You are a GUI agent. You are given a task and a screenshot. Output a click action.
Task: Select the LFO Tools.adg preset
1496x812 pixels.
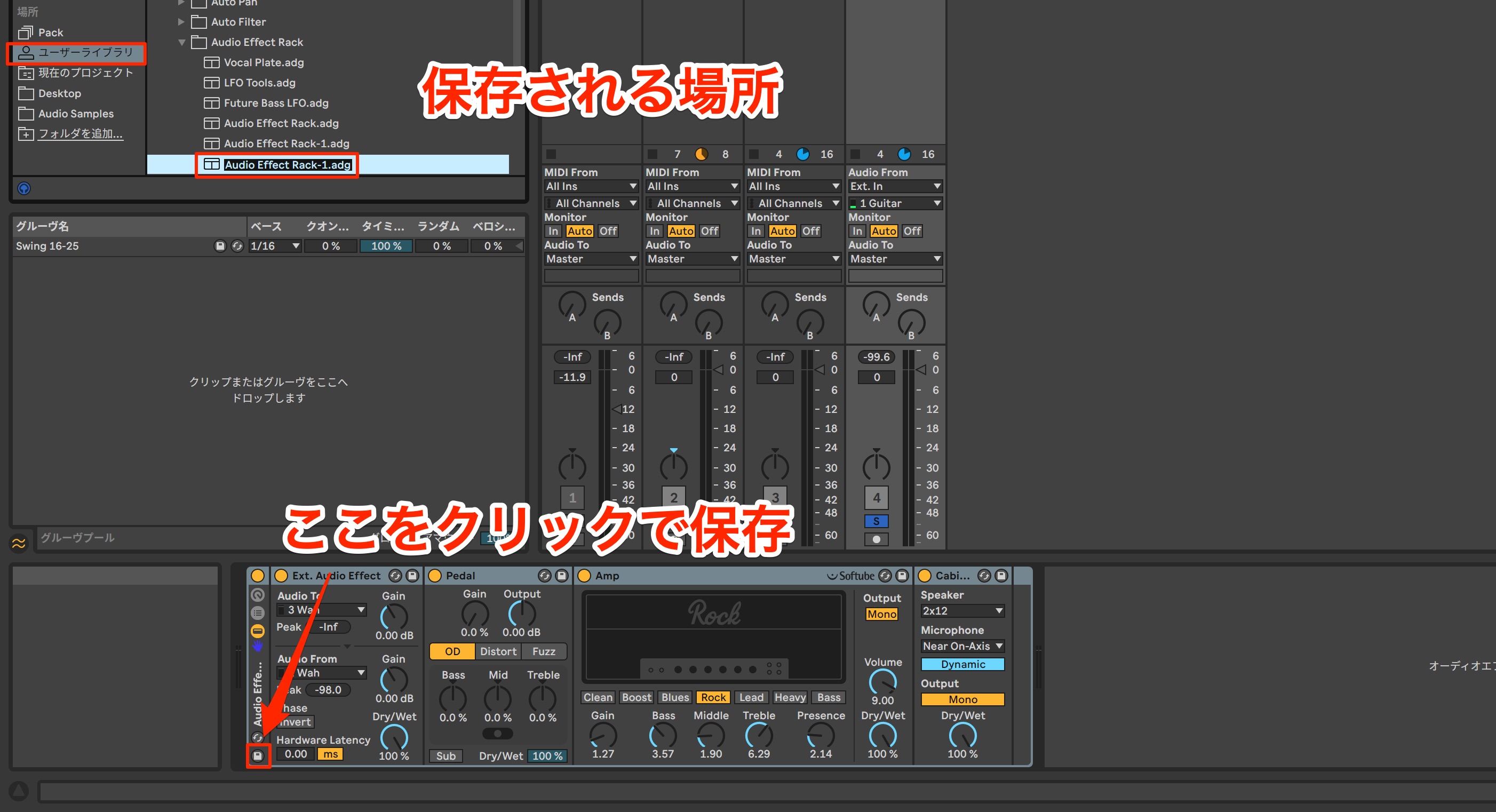pos(260,83)
